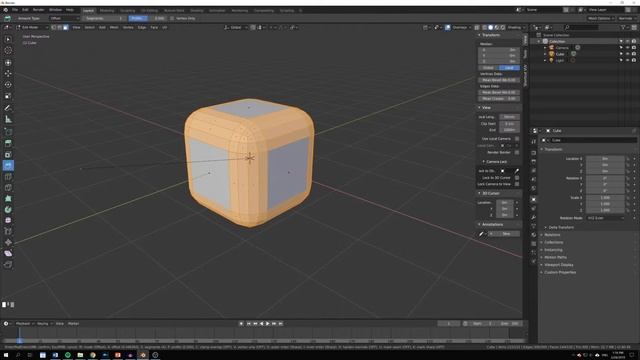This screenshot has width=640, height=360.
Task: Open the File menu
Action: click(15, 10)
